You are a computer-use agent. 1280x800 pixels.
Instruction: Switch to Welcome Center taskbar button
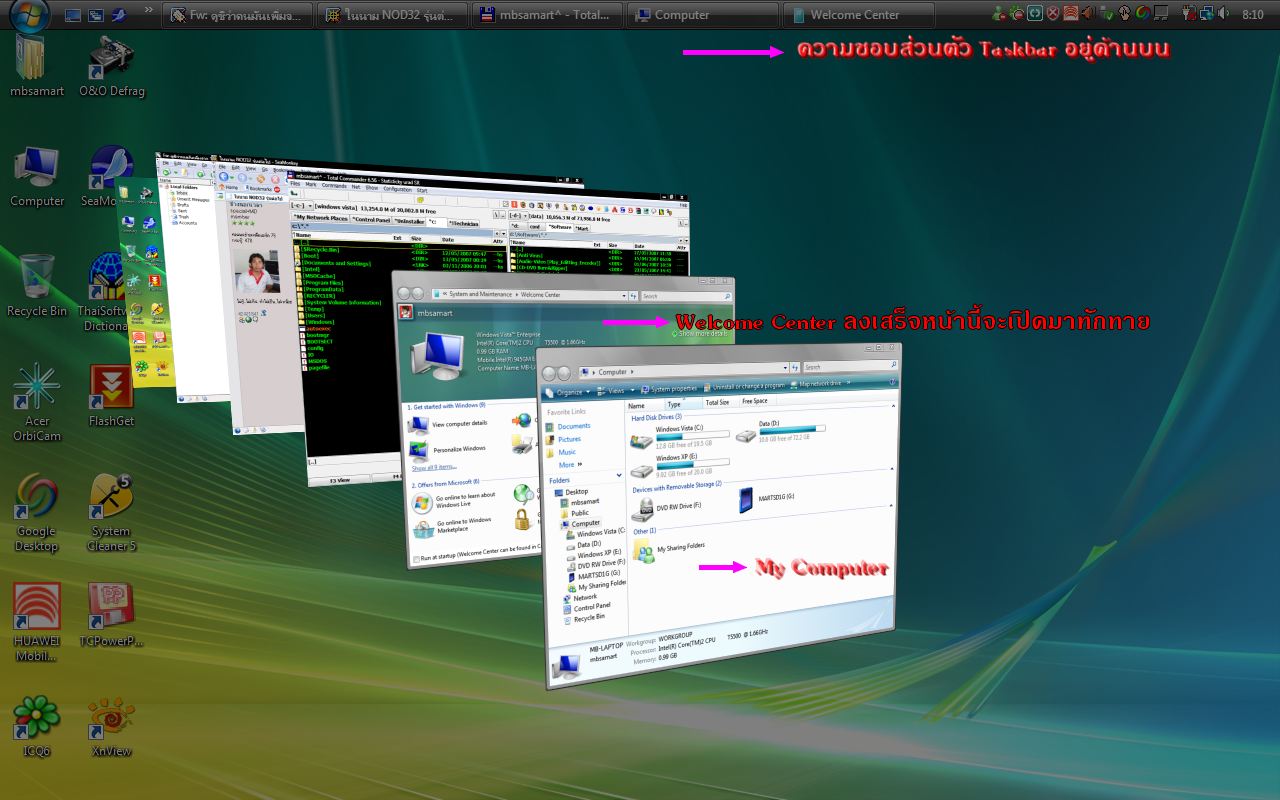coord(860,15)
